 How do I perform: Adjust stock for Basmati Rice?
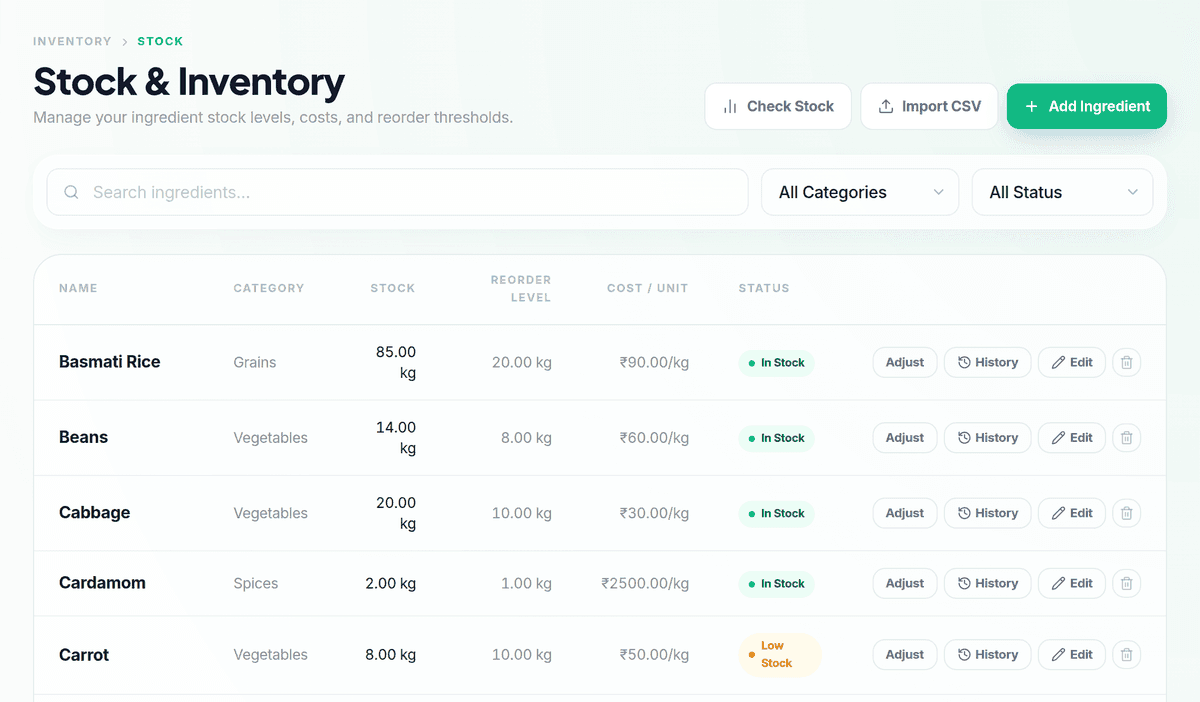click(905, 362)
